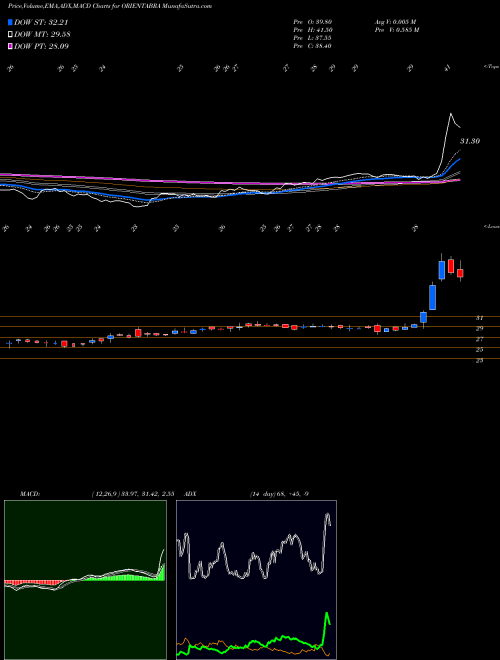Click the 'Pre O: 39.80' open value
This screenshot has height=660, width=500.
(x=313, y=21)
